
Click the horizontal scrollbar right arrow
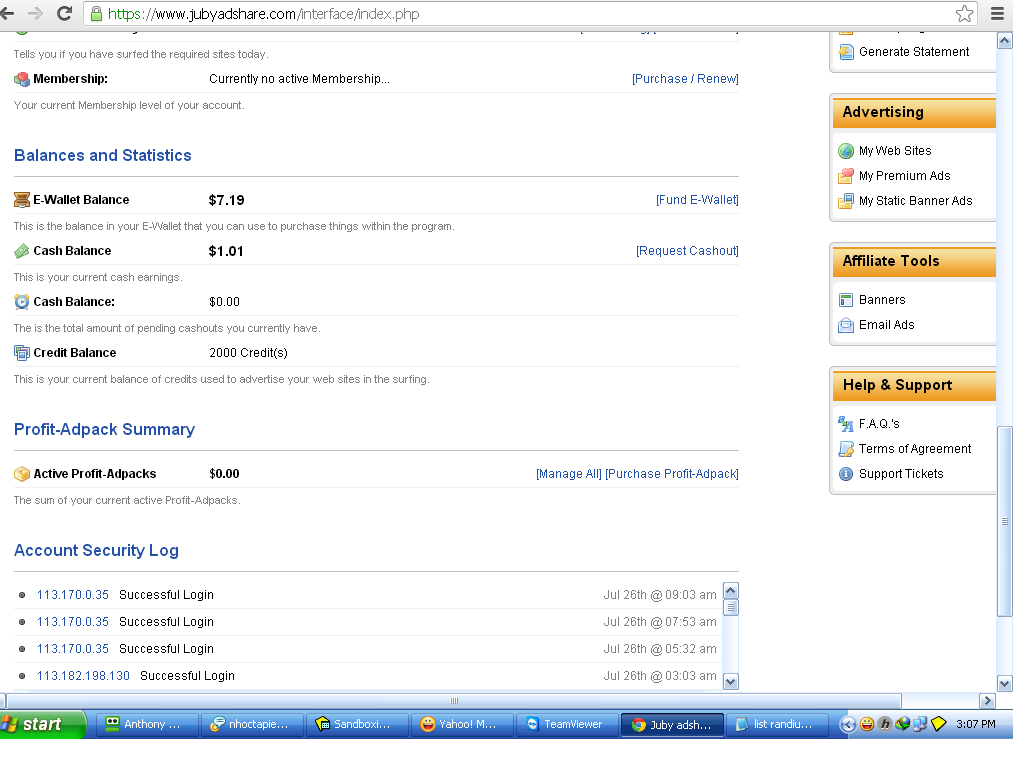click(987, 700)
